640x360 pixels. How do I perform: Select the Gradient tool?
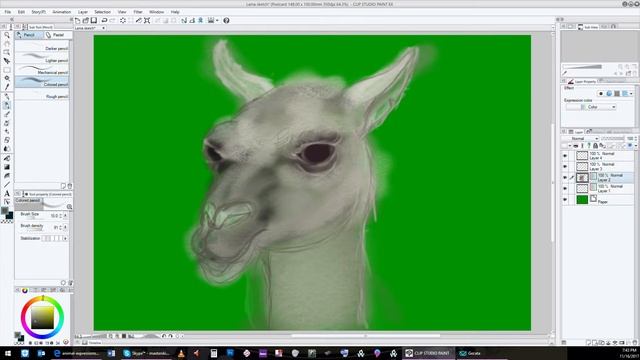pyautogui.click(x=7, y=167)
